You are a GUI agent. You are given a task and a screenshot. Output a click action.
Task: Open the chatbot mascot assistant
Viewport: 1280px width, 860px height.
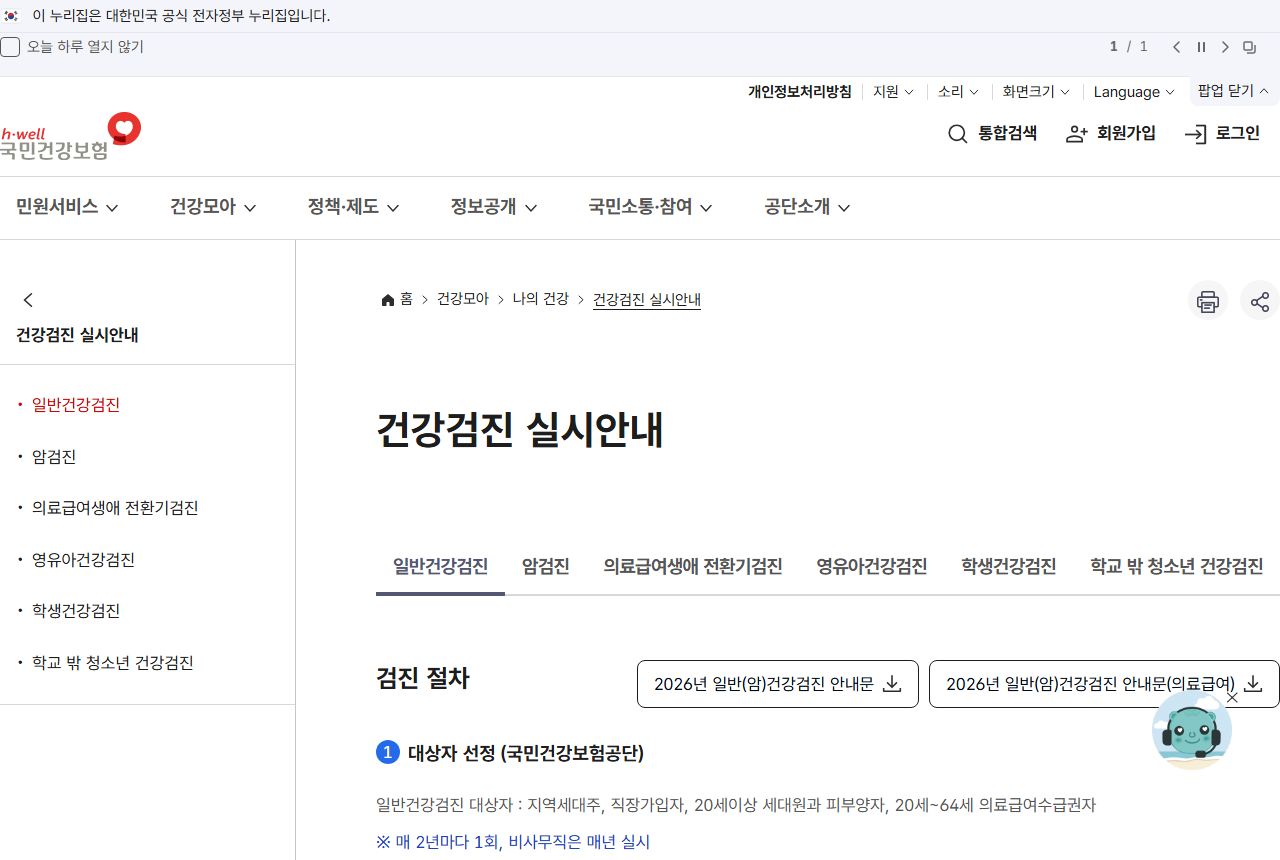pyautogui.click(x=1191, y=730)
